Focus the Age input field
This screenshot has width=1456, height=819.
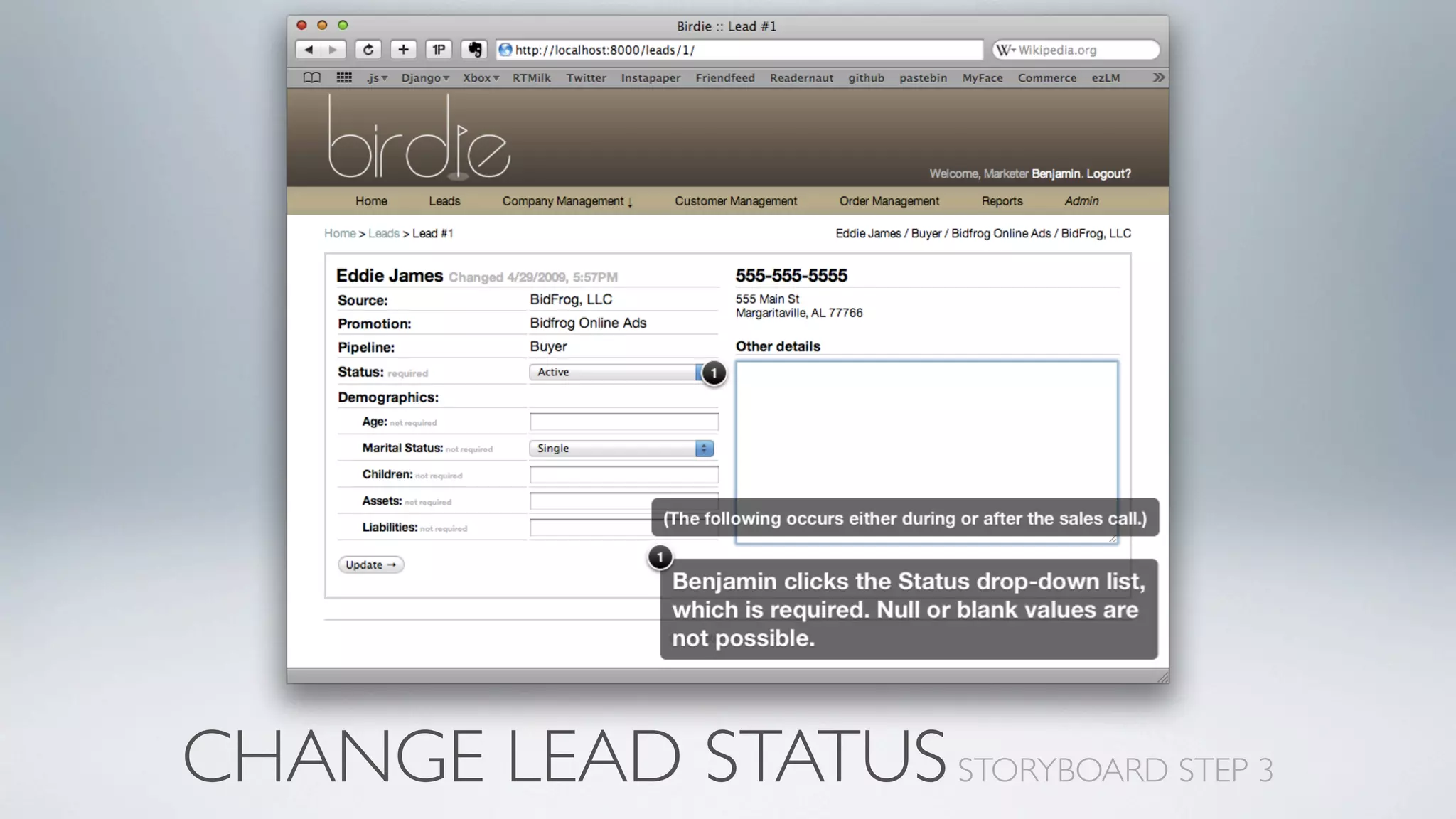624,422
